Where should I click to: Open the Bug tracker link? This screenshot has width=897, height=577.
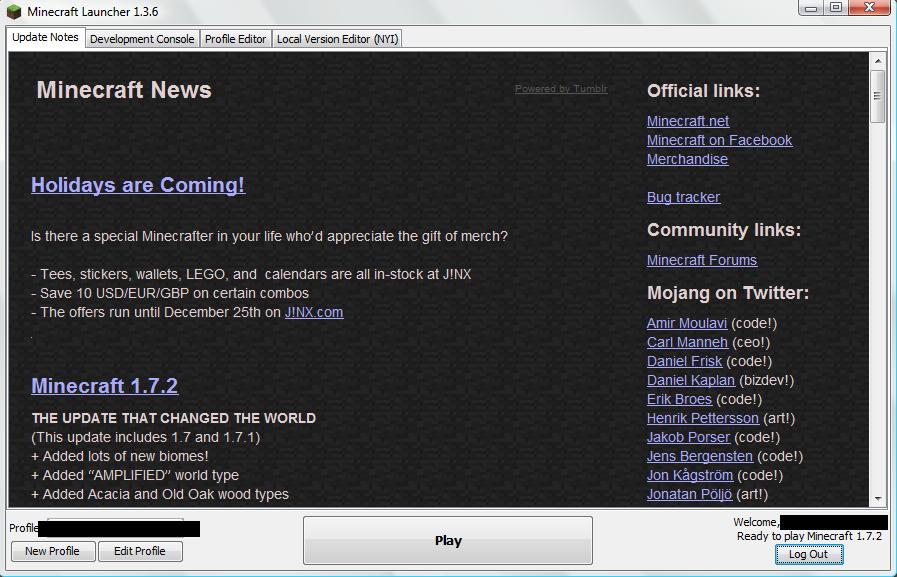coord(683,197)
